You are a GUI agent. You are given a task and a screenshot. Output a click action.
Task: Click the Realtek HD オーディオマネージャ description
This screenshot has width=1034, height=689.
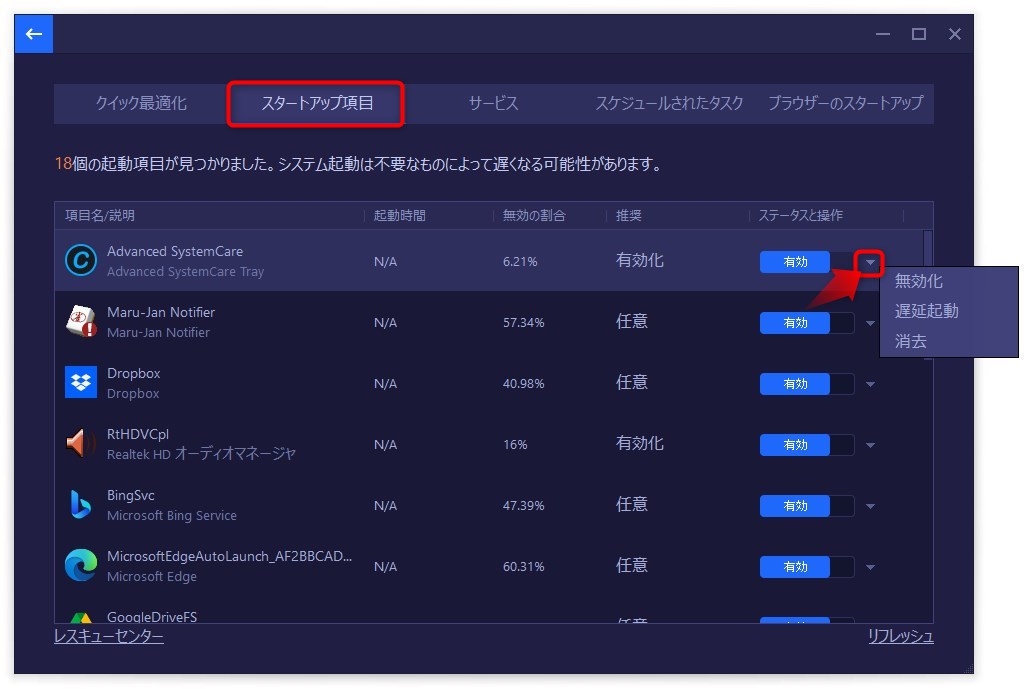point(201,454)
